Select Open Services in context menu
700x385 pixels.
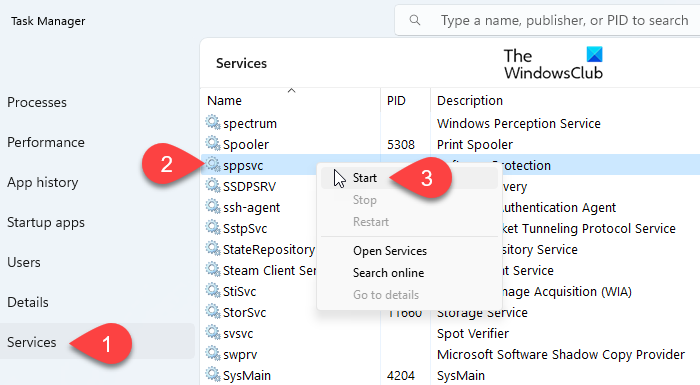point(409,251)
